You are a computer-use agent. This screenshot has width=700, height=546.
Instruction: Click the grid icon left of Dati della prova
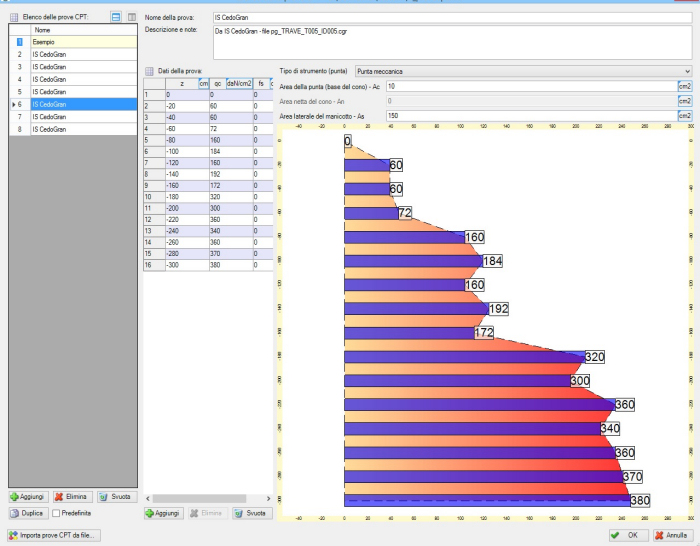[x=150, y=71]
